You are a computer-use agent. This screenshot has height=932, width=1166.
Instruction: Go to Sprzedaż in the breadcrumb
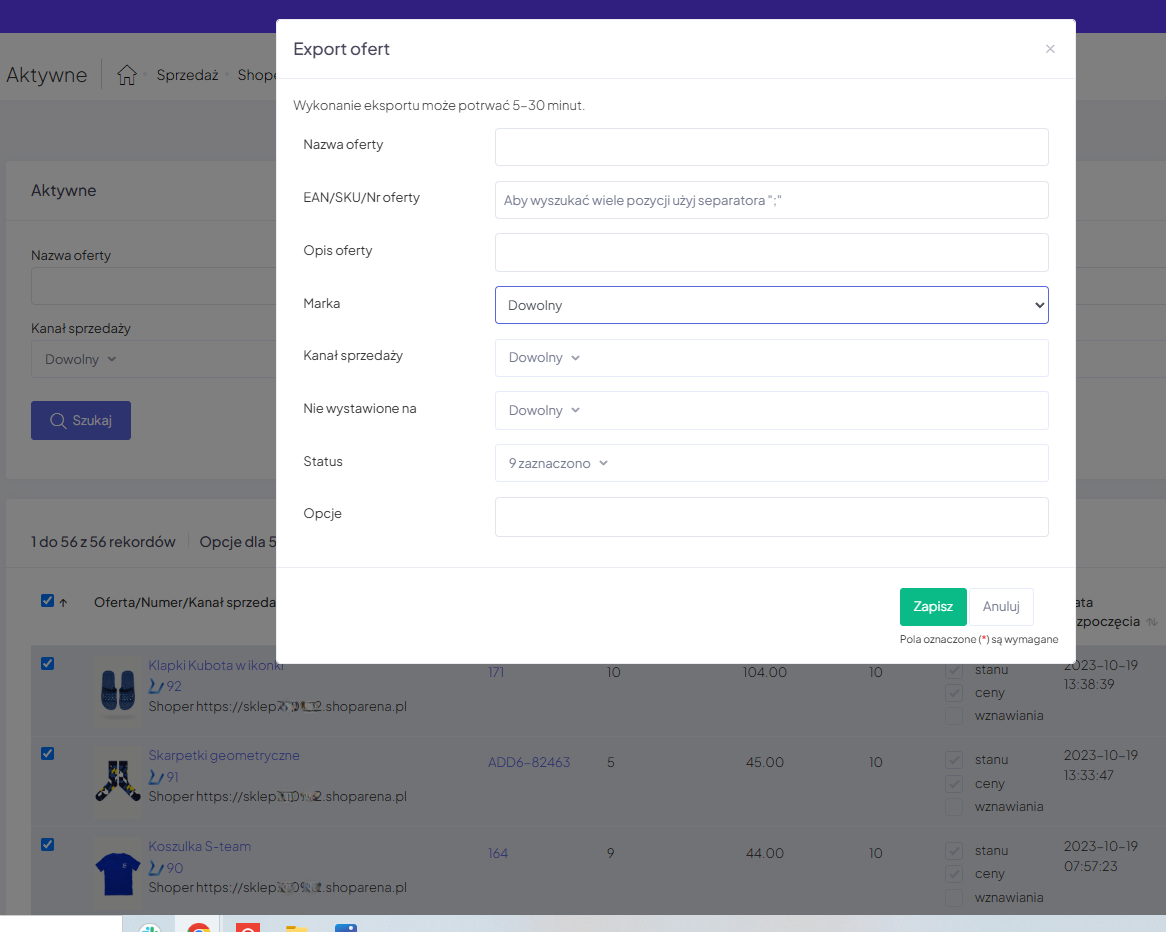(187, 75)
